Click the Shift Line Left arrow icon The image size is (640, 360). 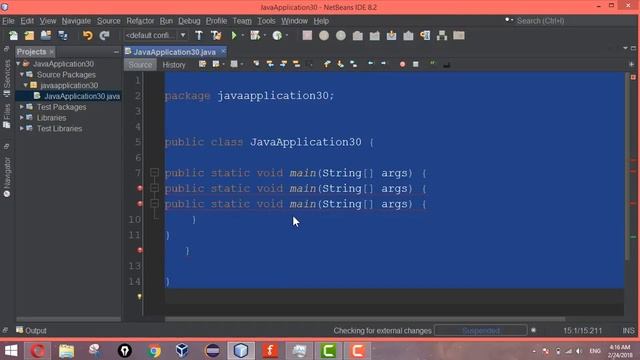pos(371,64)
